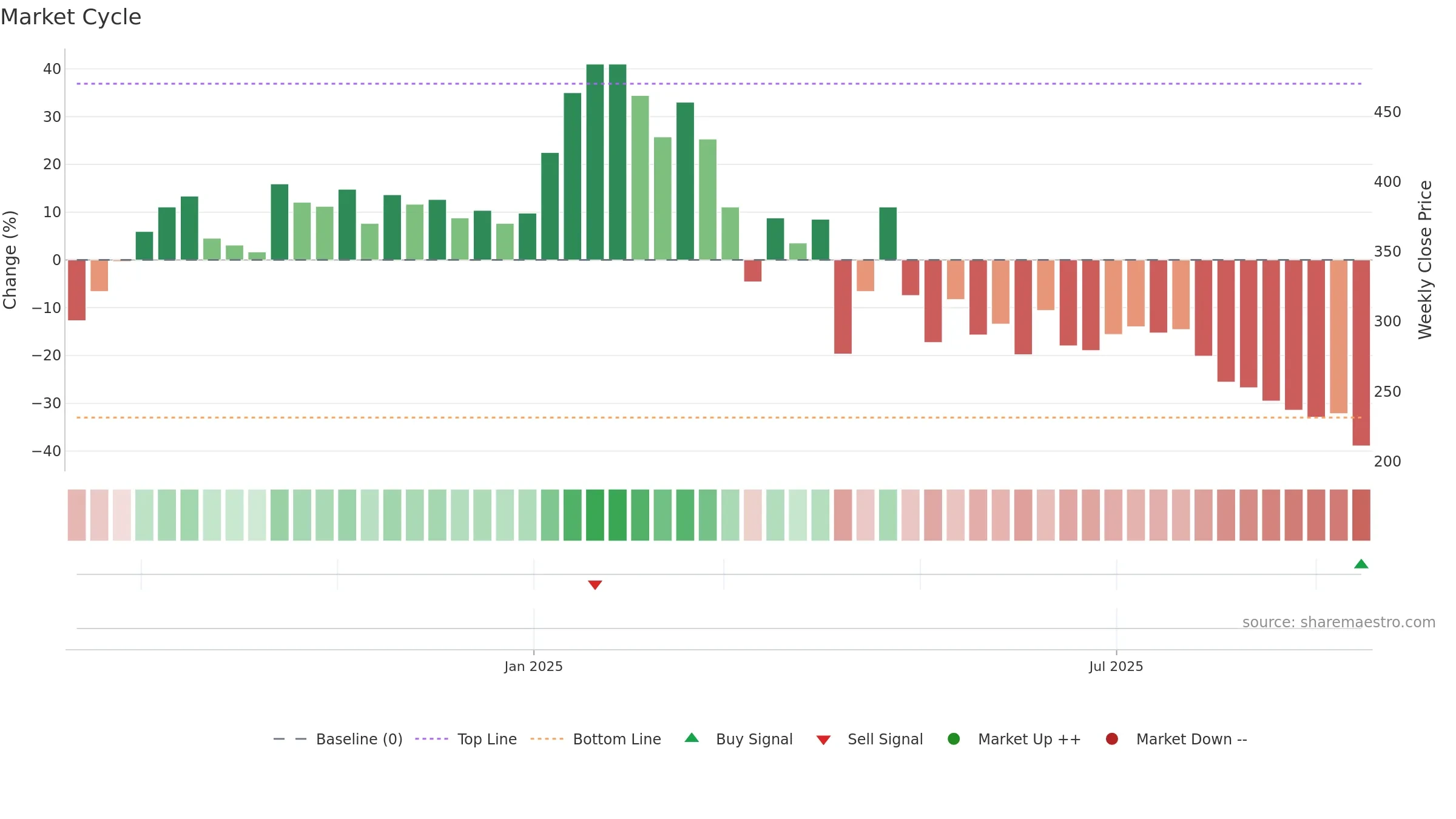The width and height of the screenshot is (1456, 819).
Task: Toggle the Market Down -- legend entry
Action: [1176, 739]
